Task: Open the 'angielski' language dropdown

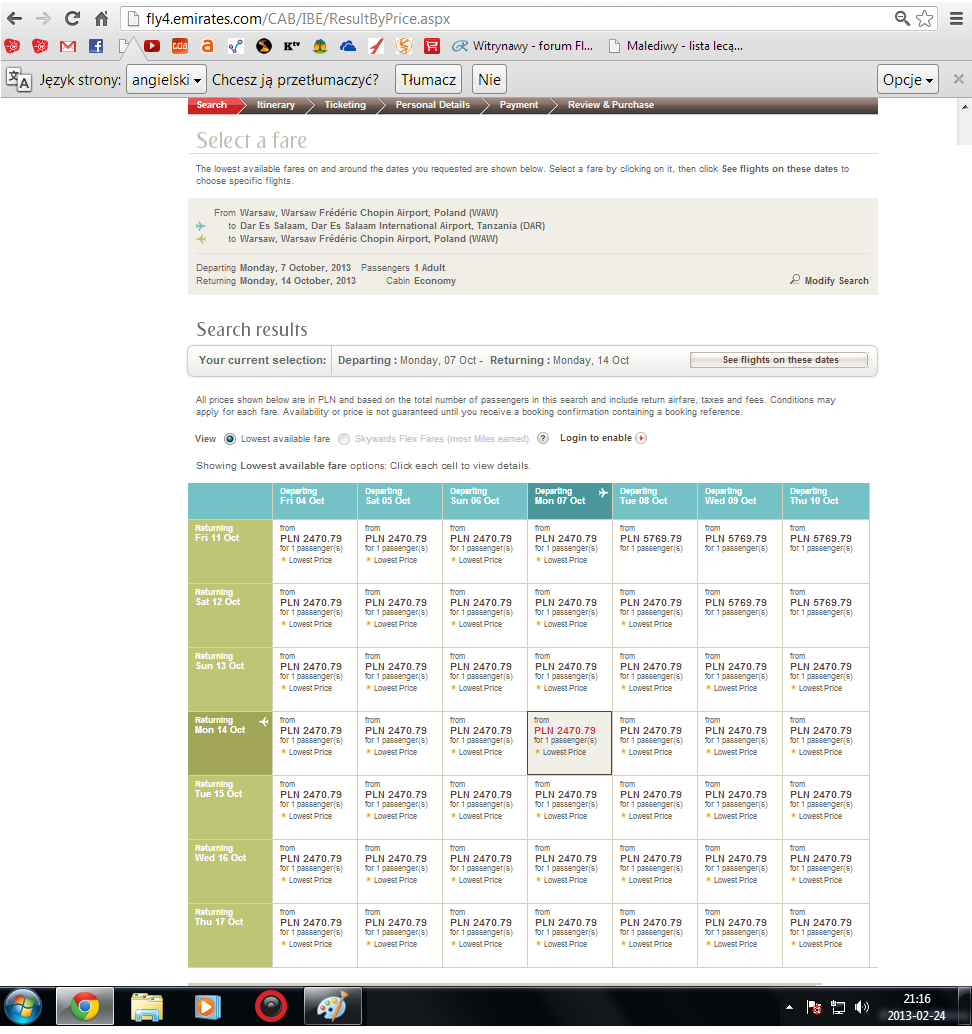Action: point(166,80)
